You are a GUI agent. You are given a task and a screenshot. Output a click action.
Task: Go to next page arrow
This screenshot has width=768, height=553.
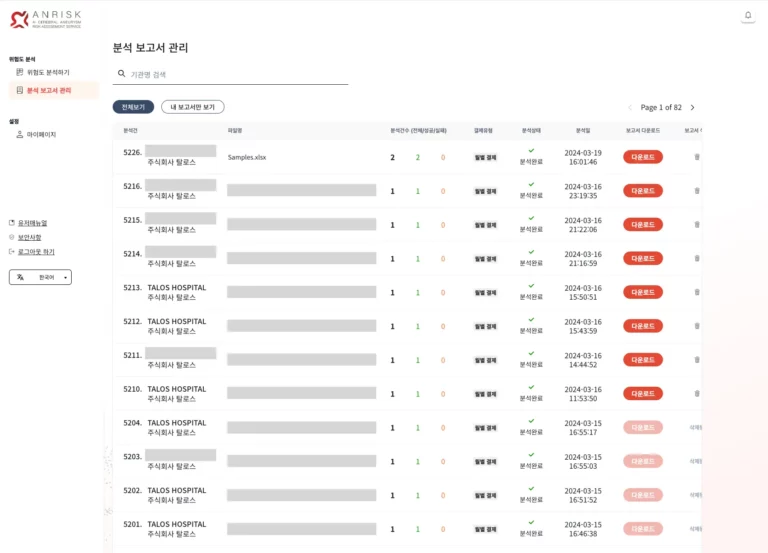692,107
